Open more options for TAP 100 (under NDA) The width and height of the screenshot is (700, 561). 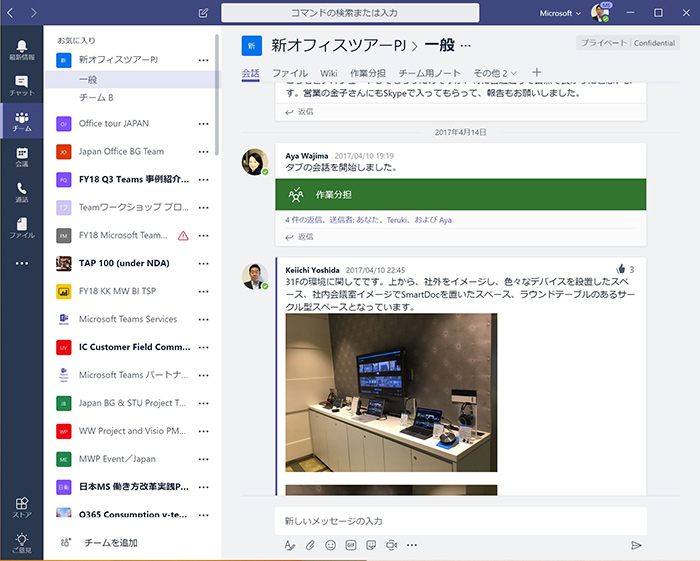(x=204, y=263)
